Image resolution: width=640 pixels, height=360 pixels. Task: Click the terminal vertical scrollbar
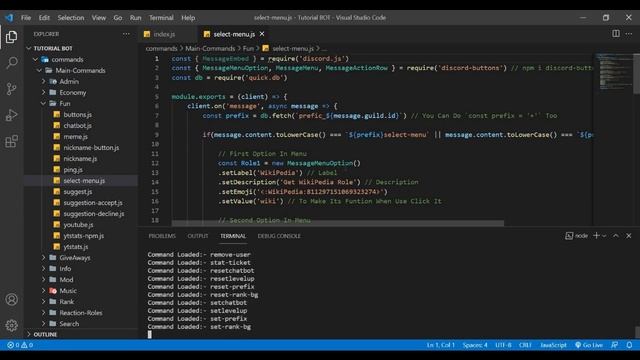[637, 332]
